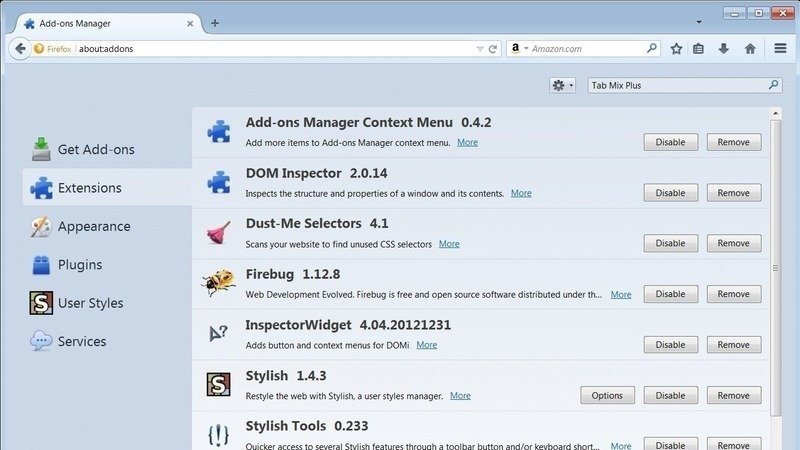The image size is (800, 450).
Task: Open the Services category
Action: click(x=107, y=341)
